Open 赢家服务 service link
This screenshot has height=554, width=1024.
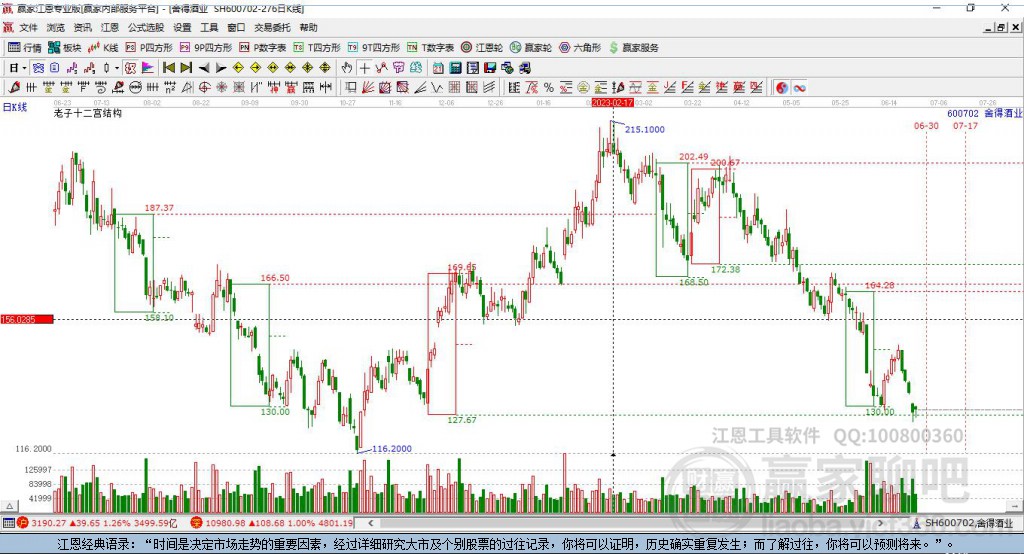pos(633,48)
